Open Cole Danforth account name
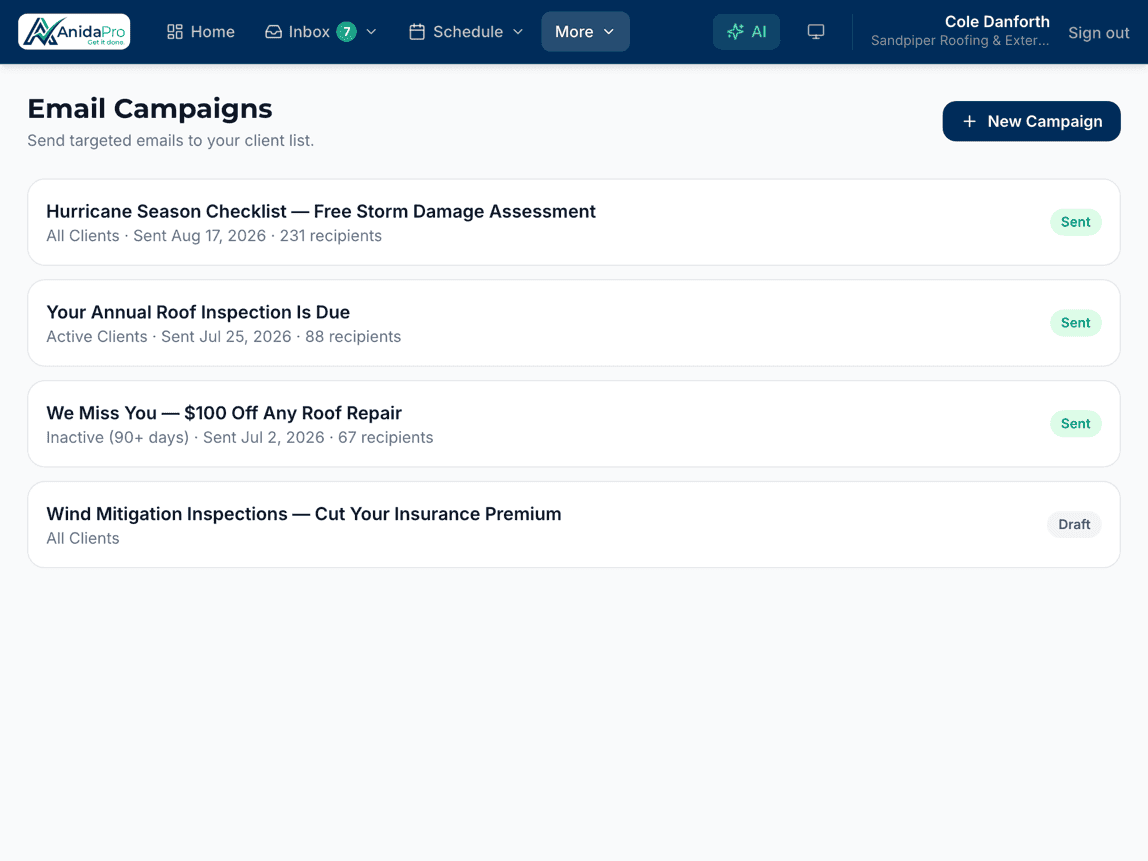1148x861 pixels. [996, 21]
